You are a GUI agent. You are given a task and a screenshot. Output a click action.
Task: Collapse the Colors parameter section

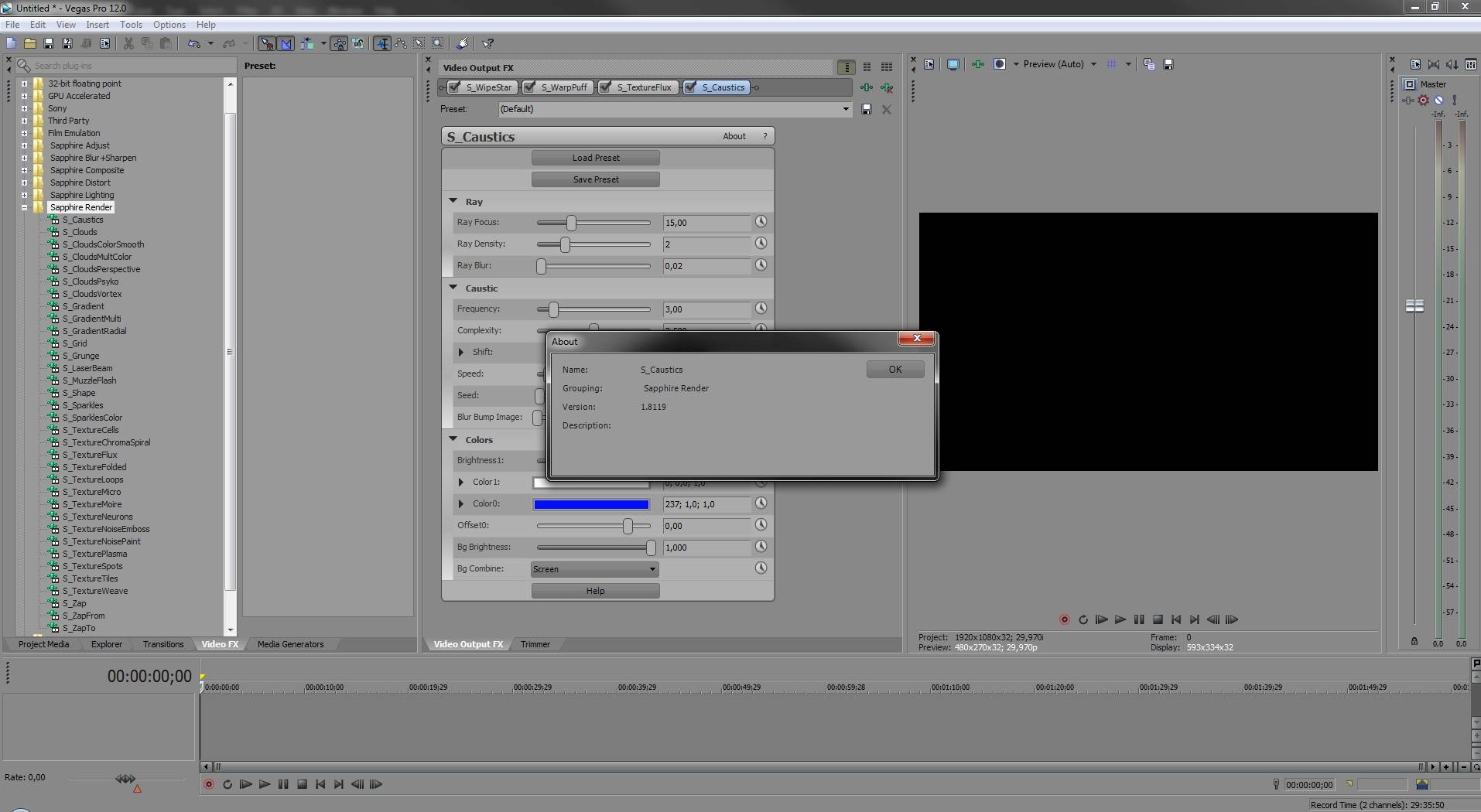(453, 439)
